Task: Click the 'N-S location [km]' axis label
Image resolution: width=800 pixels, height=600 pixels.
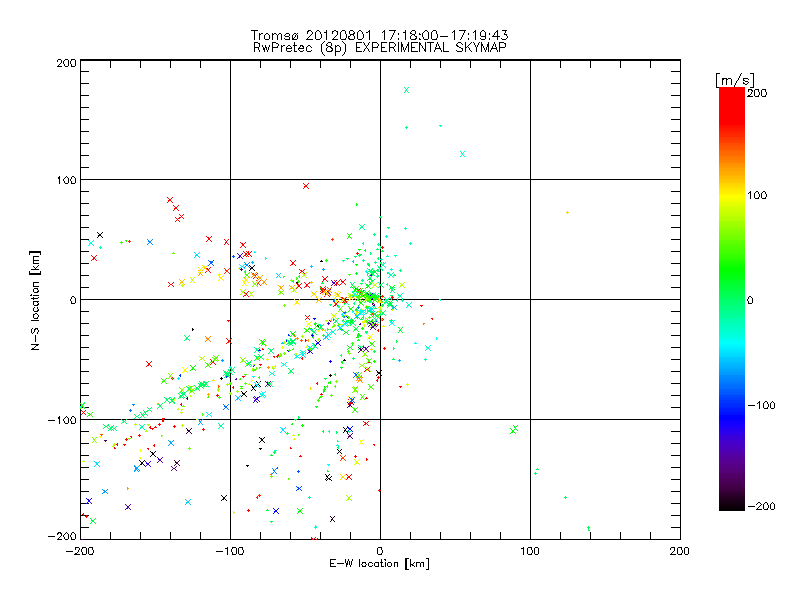Action: click(x=35, y=300)
